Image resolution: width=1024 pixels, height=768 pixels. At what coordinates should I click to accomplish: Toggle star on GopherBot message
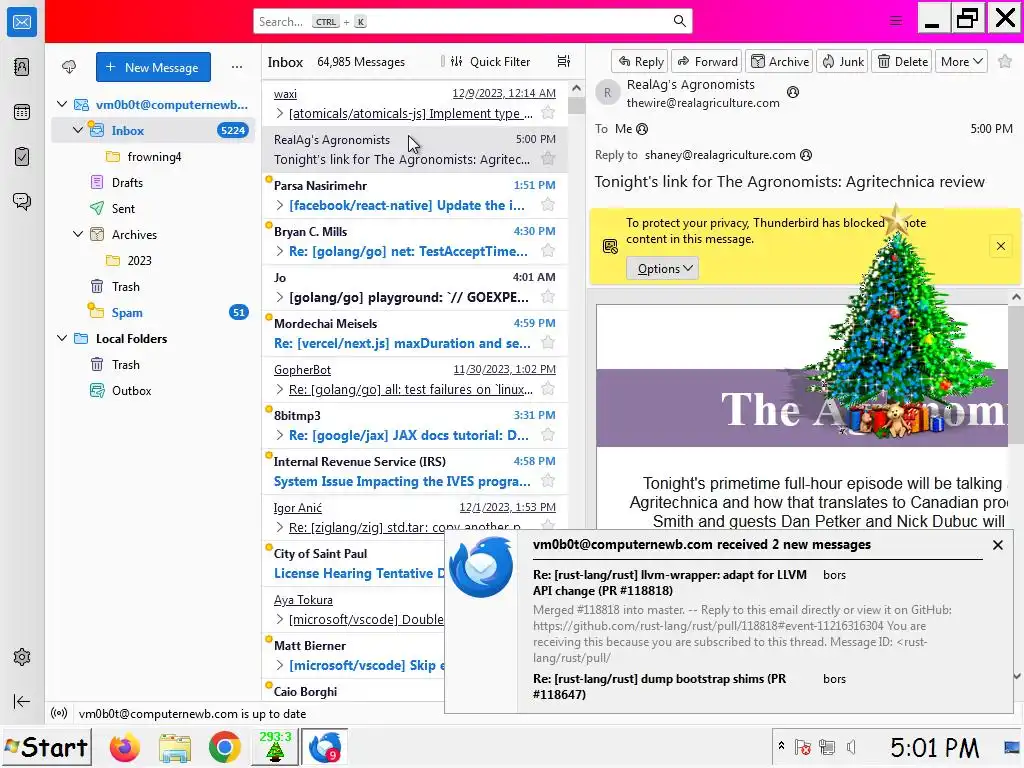tap(549, 389)
